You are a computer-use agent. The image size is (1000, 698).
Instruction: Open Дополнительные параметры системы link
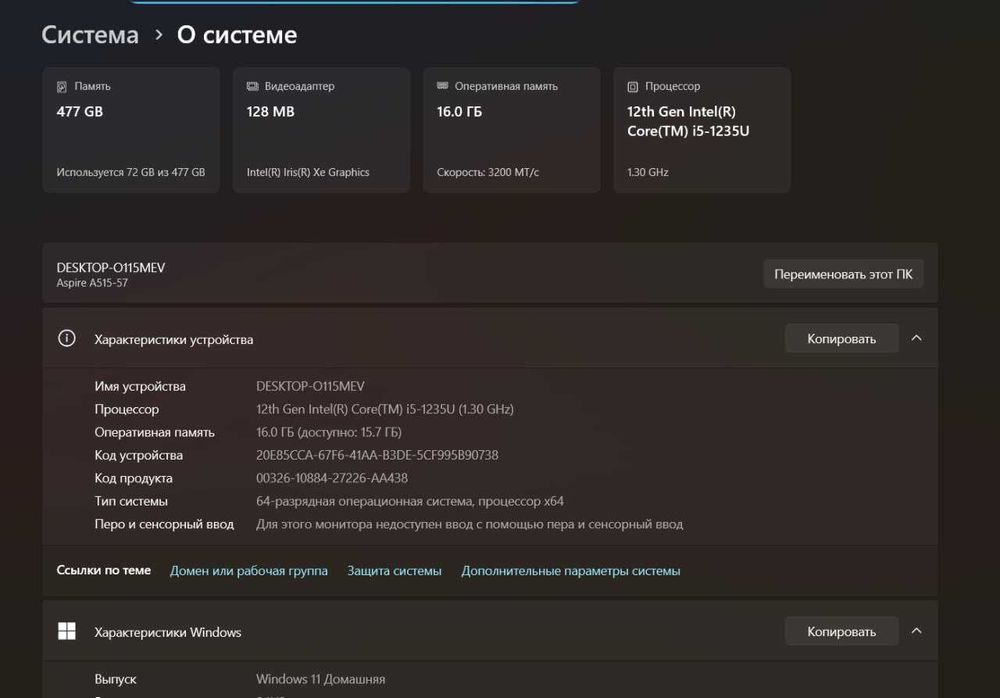pyautogui.click(x=571, y=571)
